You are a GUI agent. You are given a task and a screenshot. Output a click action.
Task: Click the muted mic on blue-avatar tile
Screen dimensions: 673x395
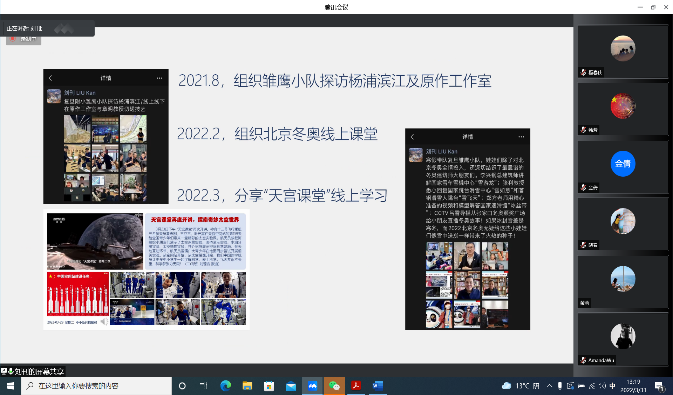click(x=583, y=187)
